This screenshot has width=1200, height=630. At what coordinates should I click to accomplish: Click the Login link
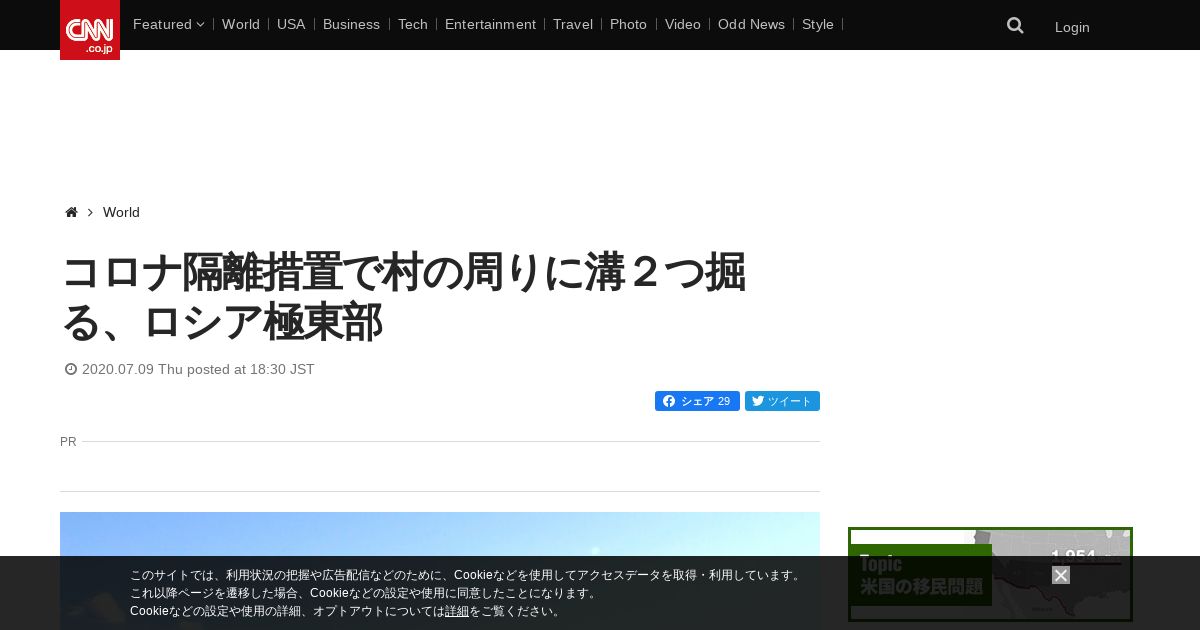click(1072, 27)
